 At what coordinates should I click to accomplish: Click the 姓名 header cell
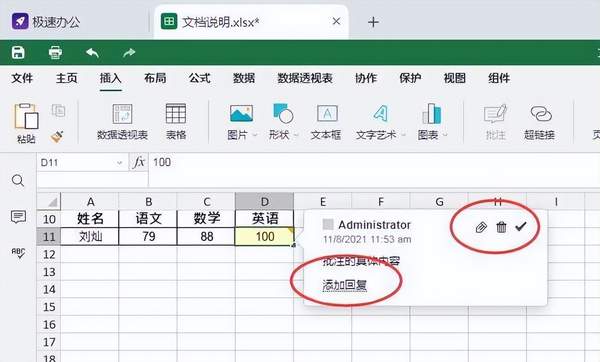(90, 219)
